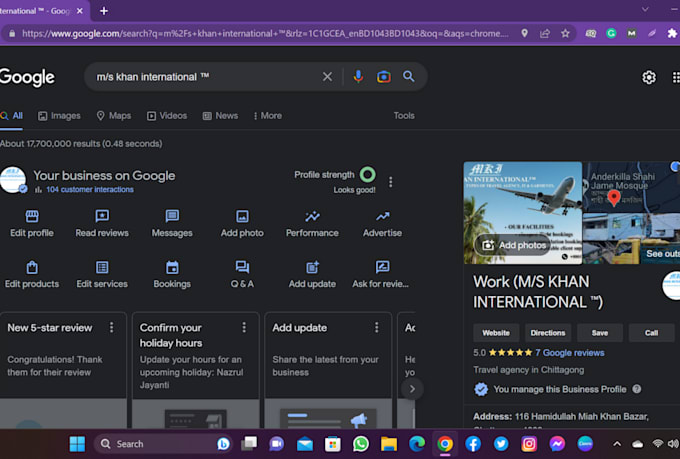Expand the More search filters menu
This screenshot has height=459, width=680.
tap(268, 116)
